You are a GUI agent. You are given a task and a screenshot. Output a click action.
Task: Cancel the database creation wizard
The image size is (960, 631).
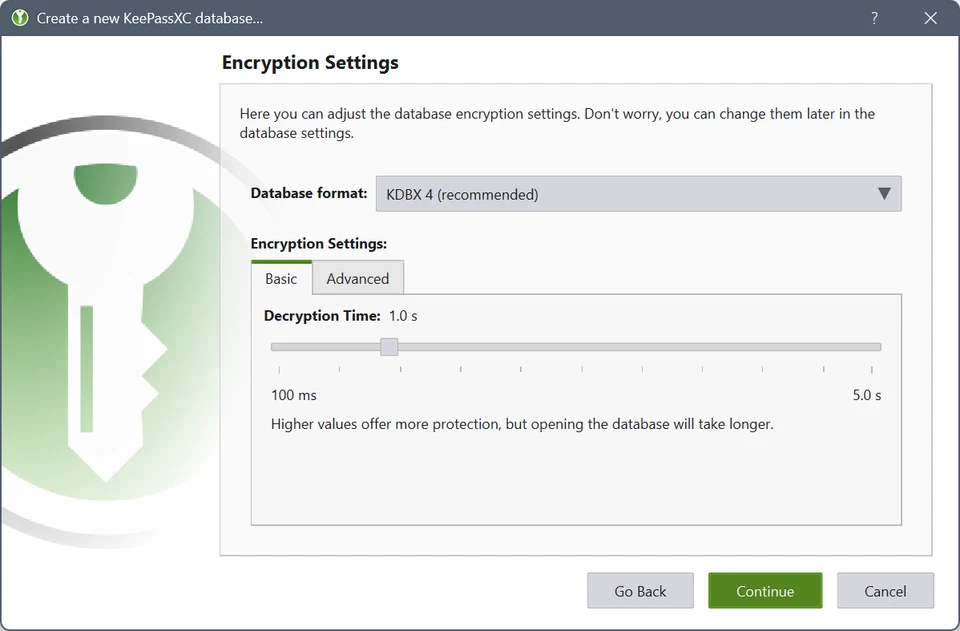click(x=885, y=590)
